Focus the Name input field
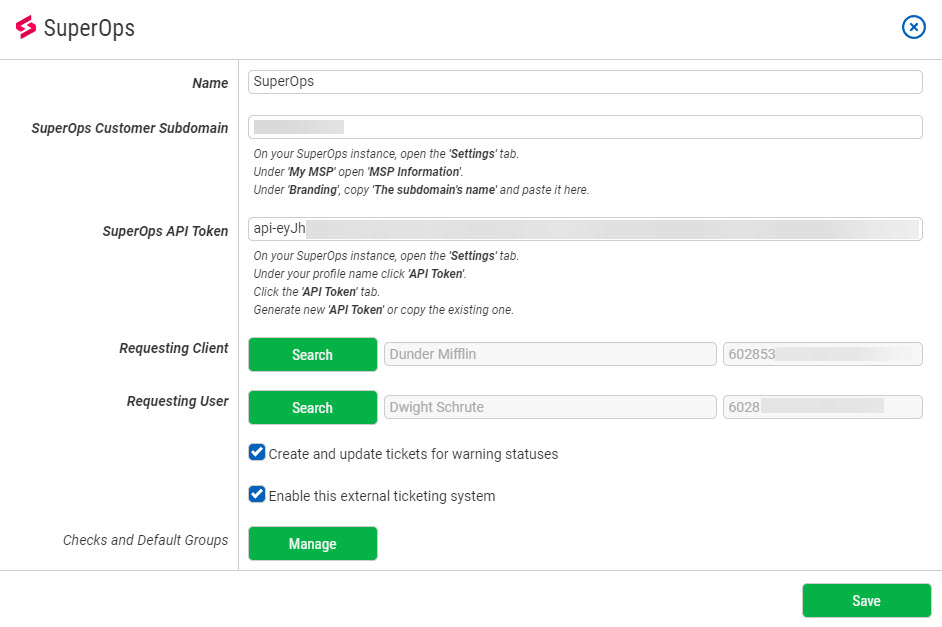The width and height of the screenshot is (942, 627). coord(585,82)
